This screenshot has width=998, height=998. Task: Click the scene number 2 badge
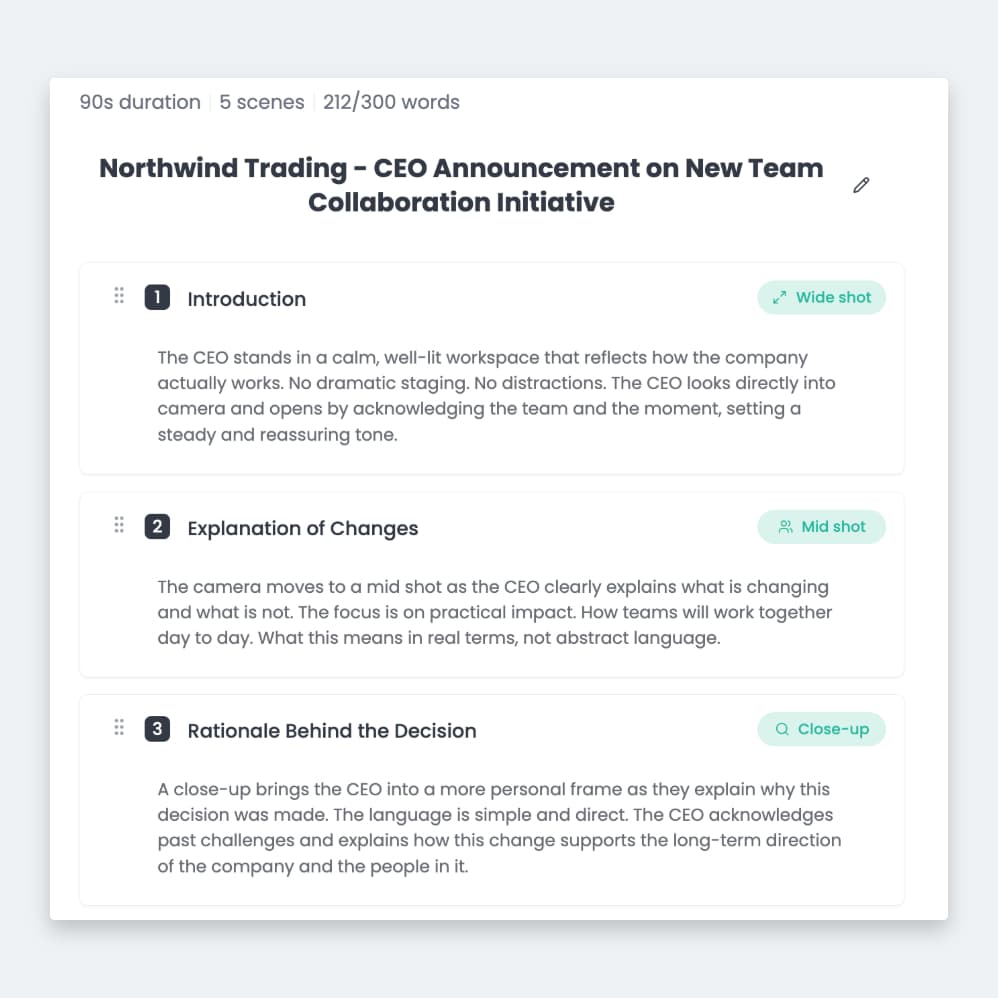pos(157,527)
